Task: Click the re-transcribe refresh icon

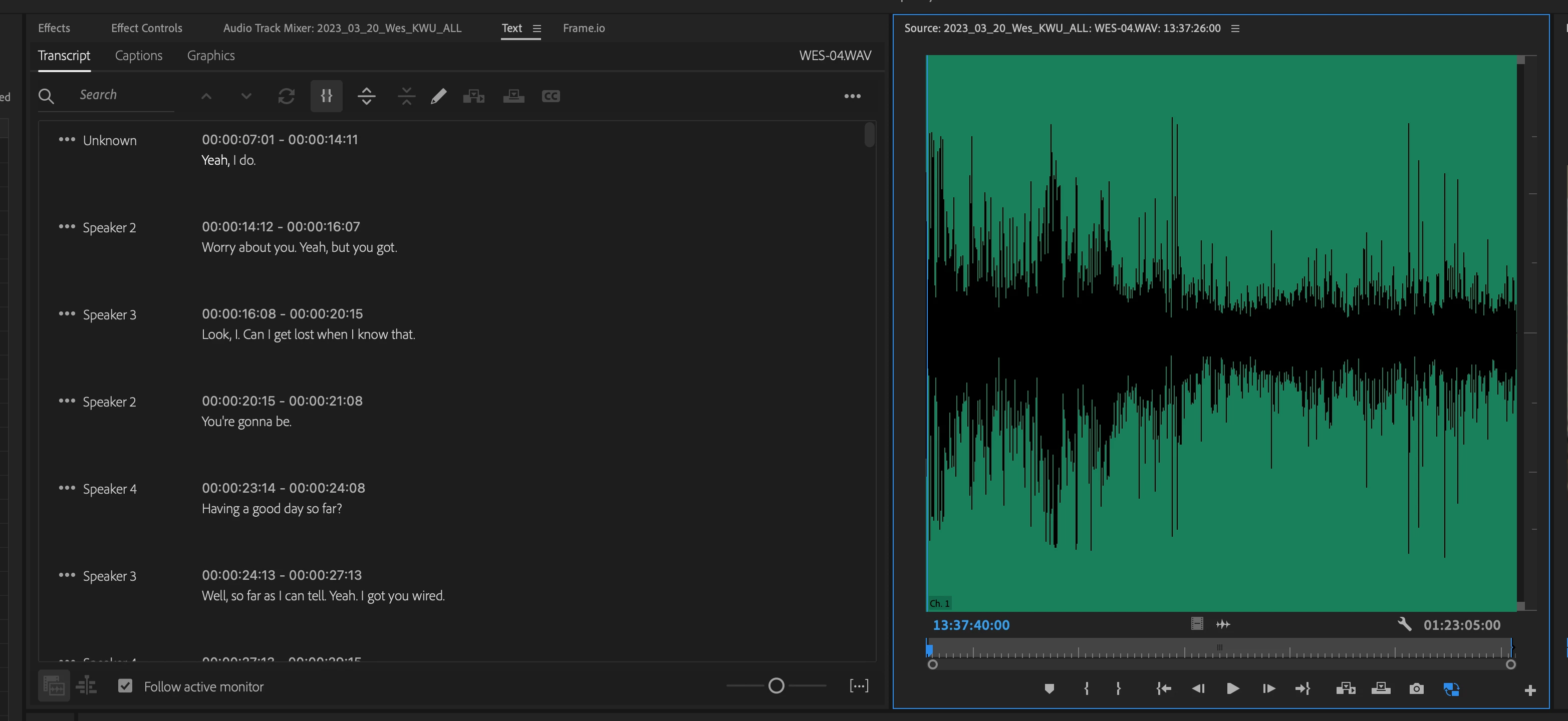Action: tap(286, 96)
